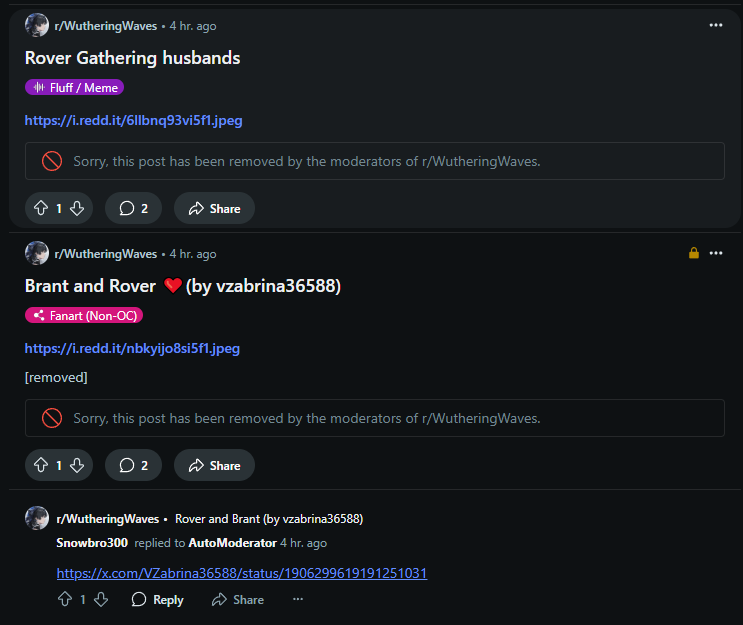This screenshot has height=625, width=743.
Task: Click 4 hr. ago timestamp on Brant and Rover post
Action: 193,254
